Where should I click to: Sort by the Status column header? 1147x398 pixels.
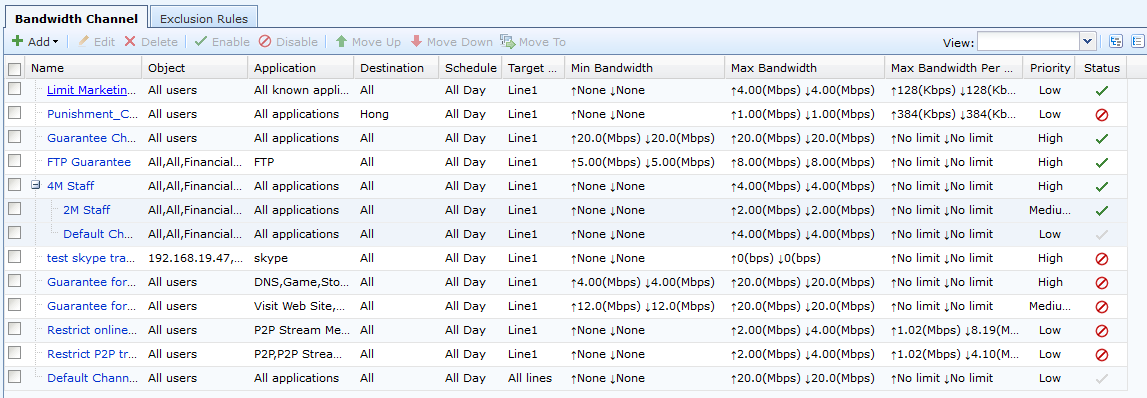[1102, 68]
